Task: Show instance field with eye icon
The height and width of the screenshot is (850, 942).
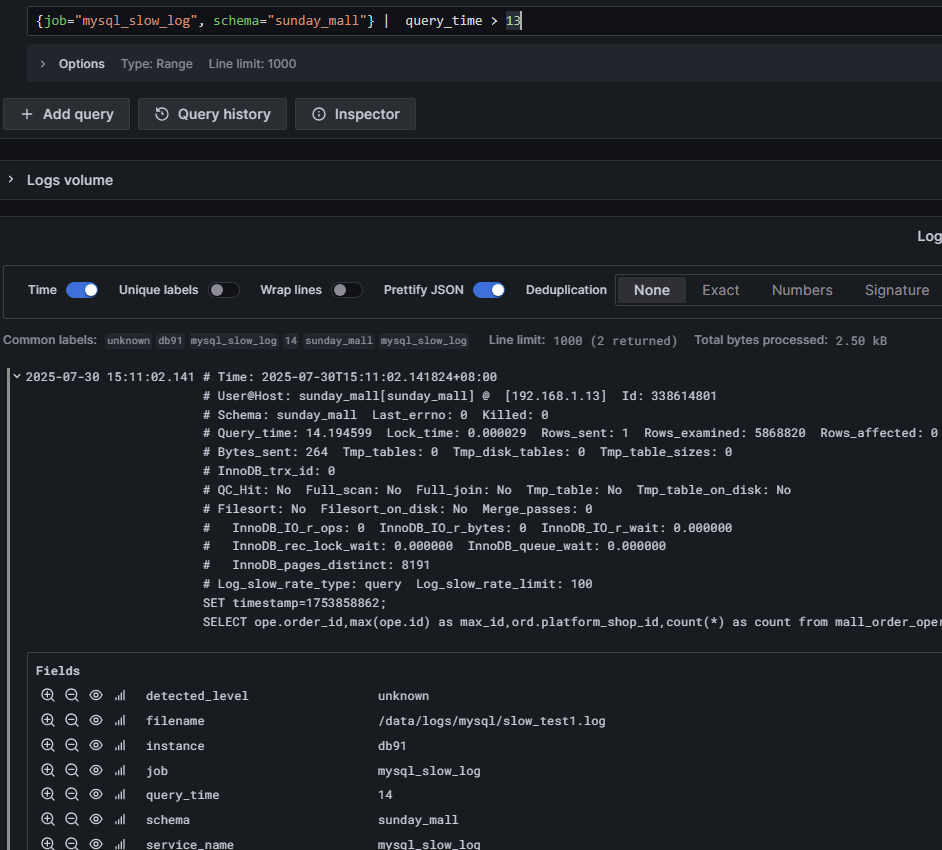Action: 96,745
